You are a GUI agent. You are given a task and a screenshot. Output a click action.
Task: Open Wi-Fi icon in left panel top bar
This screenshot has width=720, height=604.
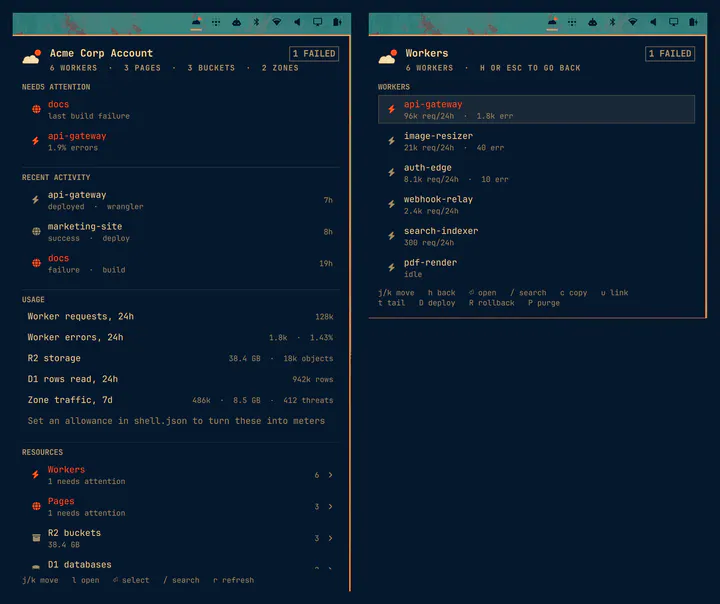pos(276,22)
